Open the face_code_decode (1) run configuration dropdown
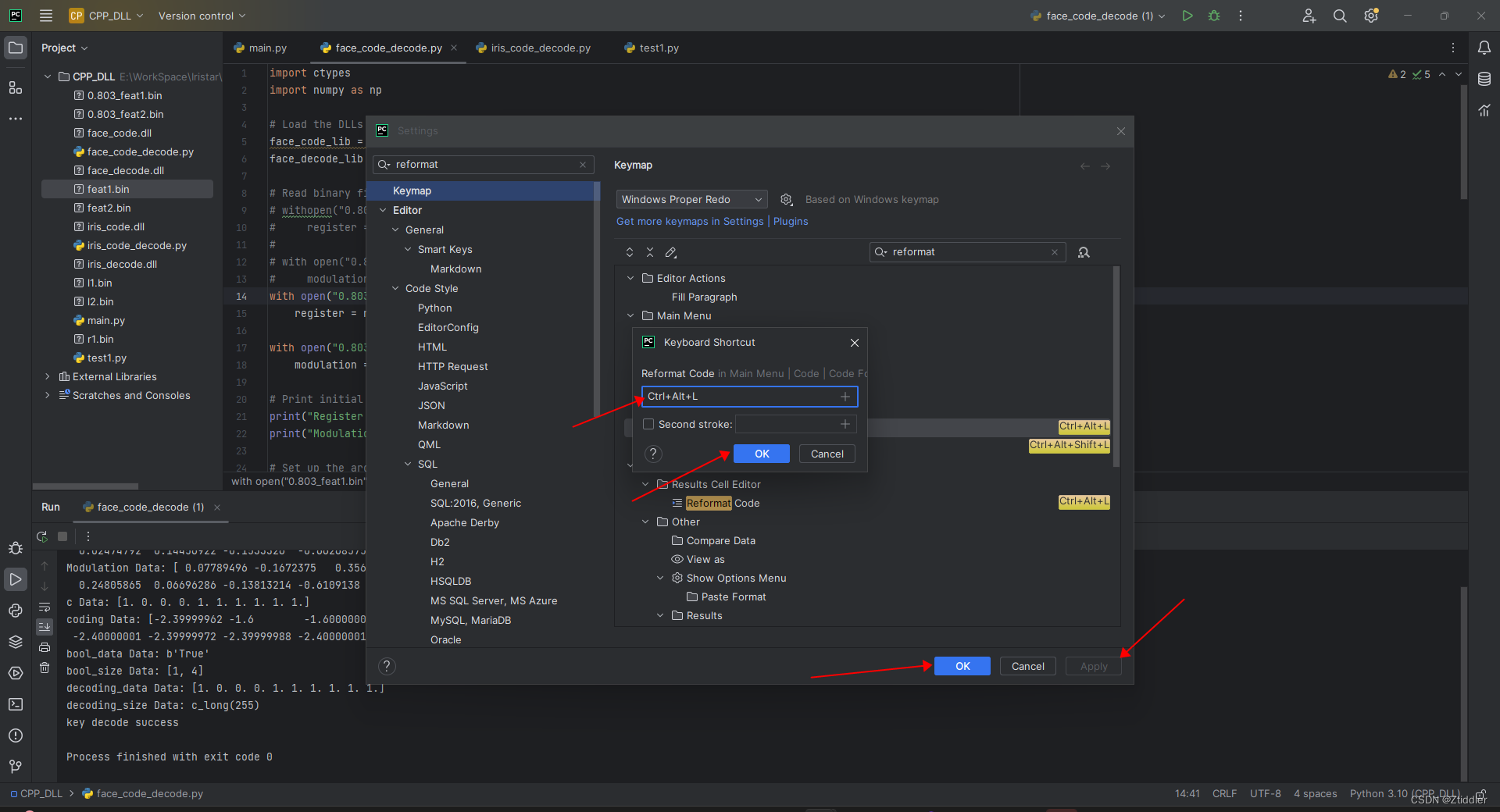1500x812 pixels. [x=1096, y=16]
